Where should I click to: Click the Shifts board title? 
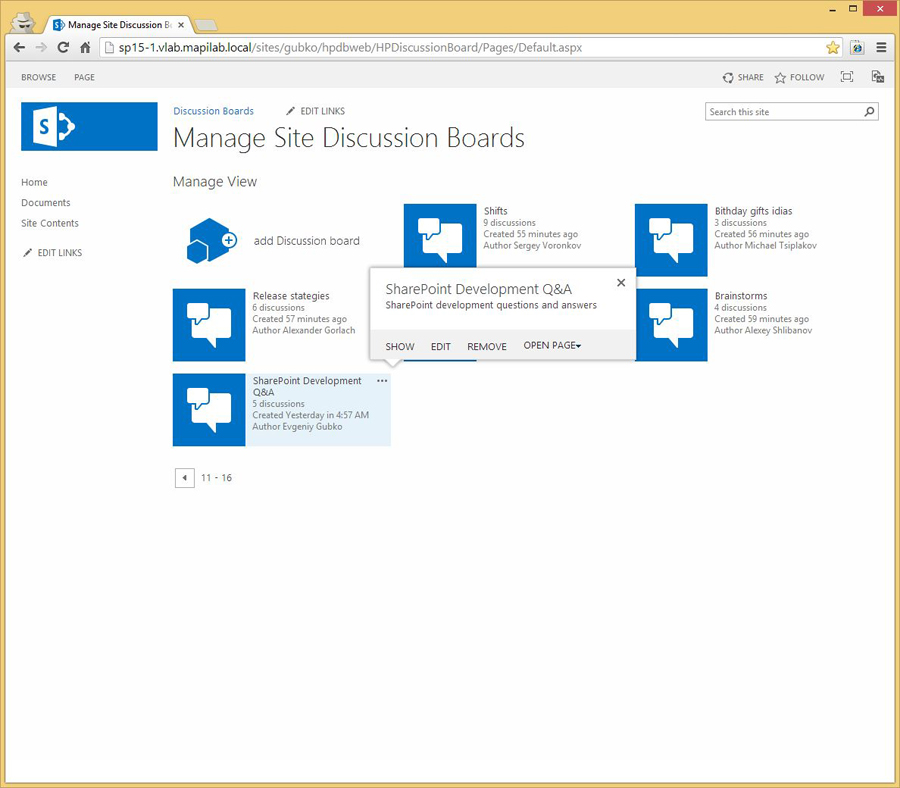[495, 211]
